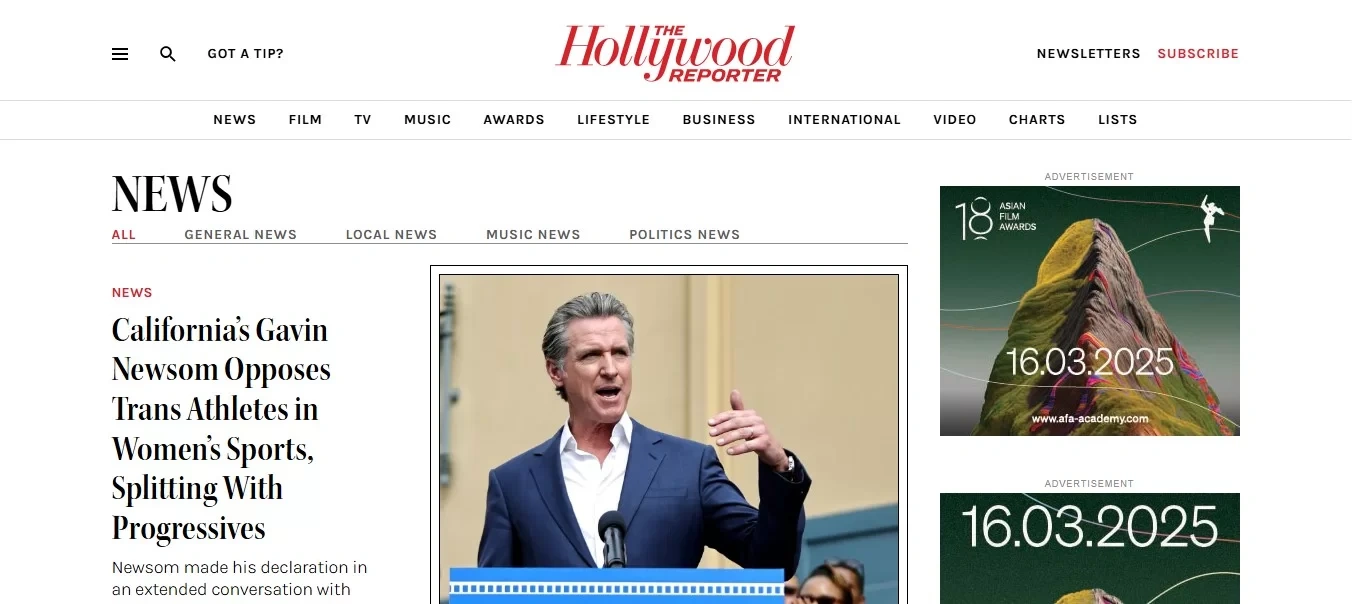Screen dimensions: 1352x604
Task: Click the second Asian Film Awards ad
Action: (x=1090, y=548)
